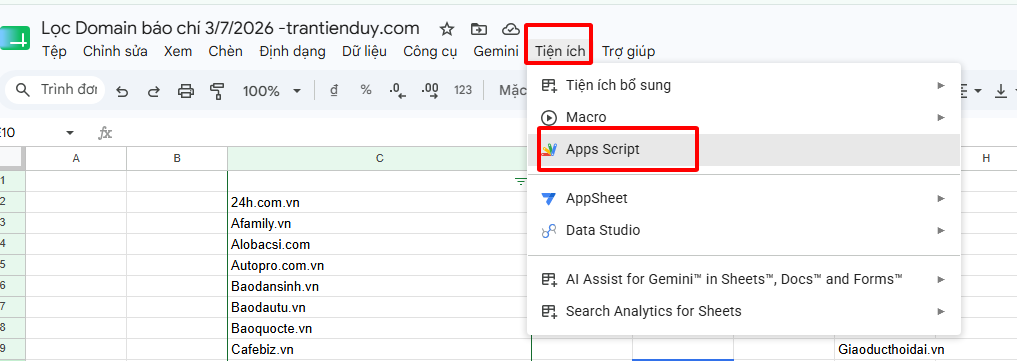Undo the last action
Viewport: 1017px width, 361px height.
tap(122, 91)
